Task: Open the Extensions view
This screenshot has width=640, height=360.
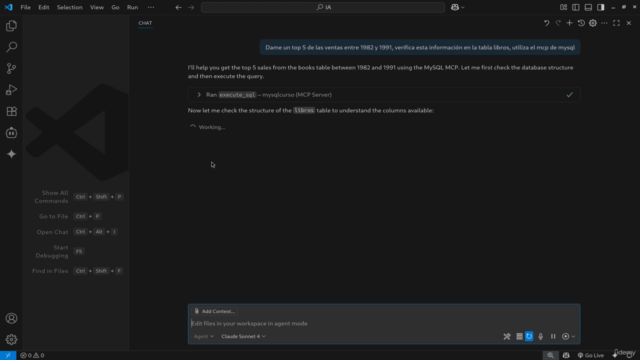Action: (11, 111)
